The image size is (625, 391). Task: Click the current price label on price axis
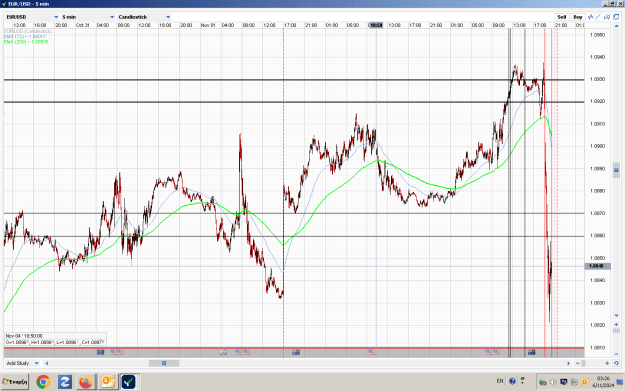tap(597, 266)
